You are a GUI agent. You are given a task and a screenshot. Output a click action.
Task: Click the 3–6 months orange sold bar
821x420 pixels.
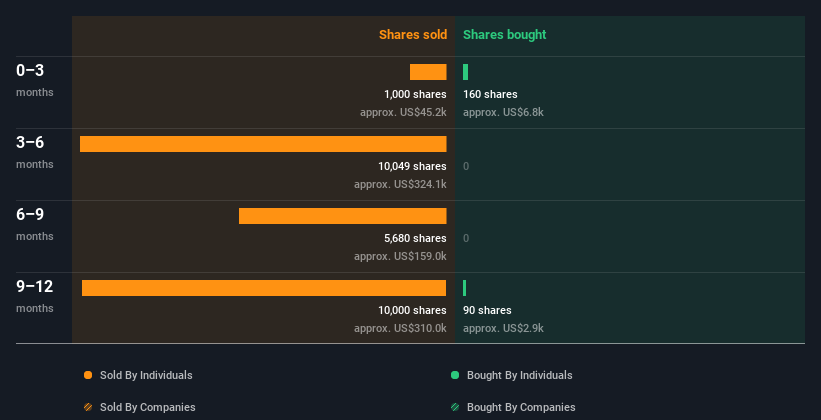click(263, 144)
